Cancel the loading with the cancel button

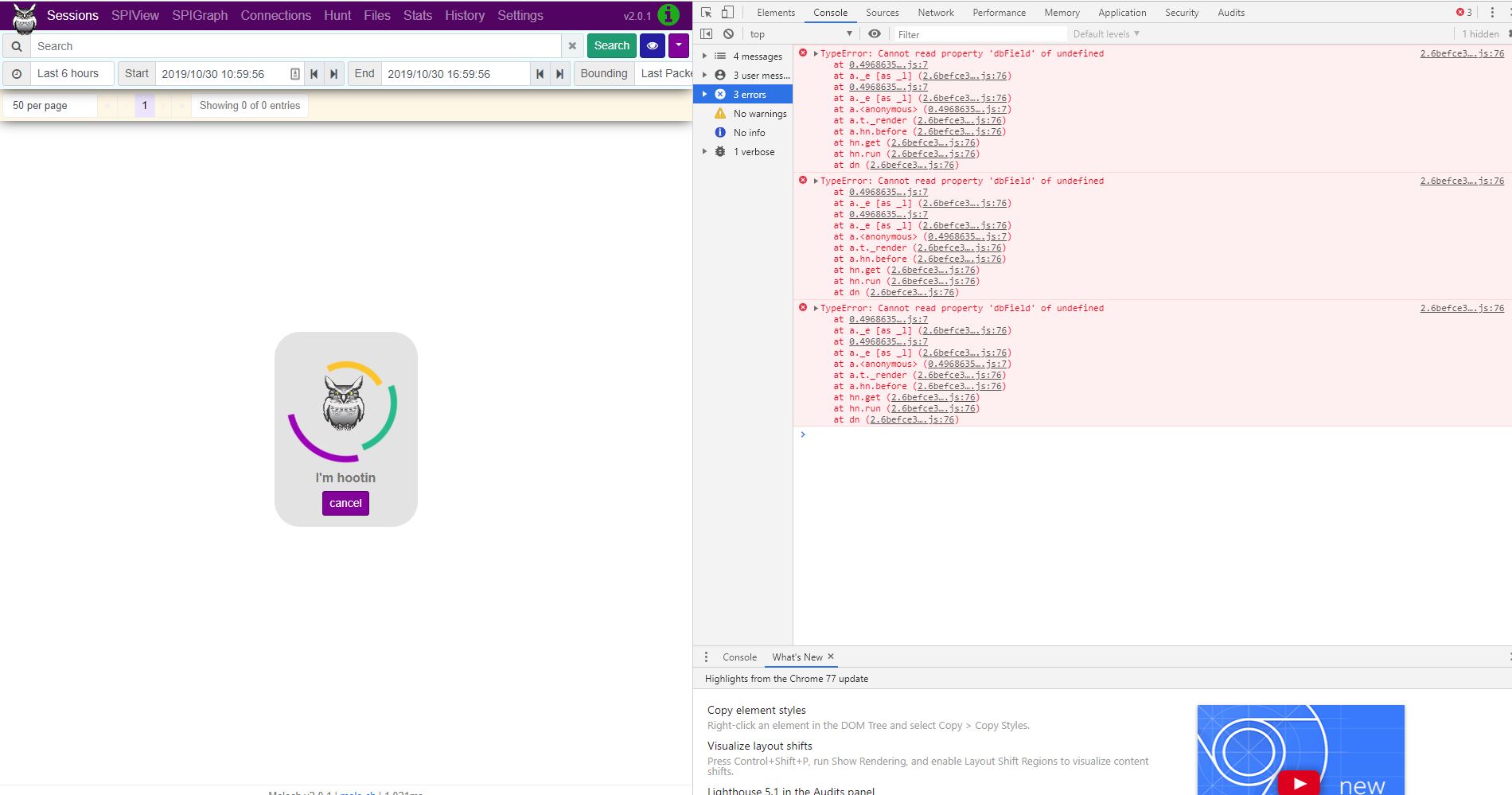tap(345, 503)
